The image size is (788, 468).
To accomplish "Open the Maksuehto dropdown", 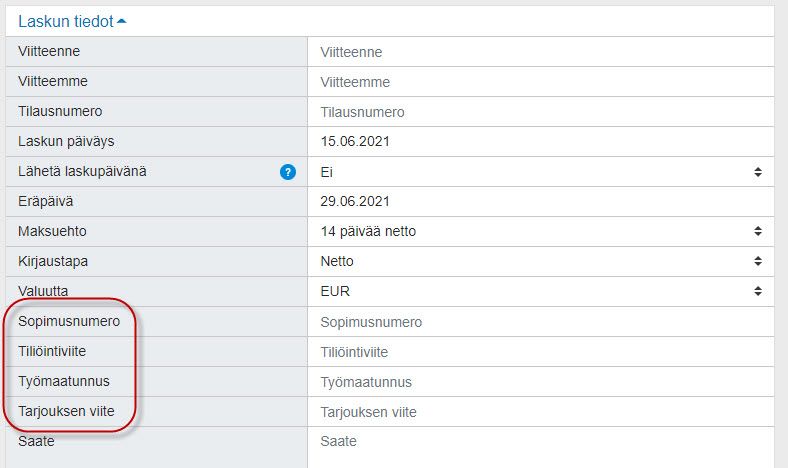I will click(540, 232).
